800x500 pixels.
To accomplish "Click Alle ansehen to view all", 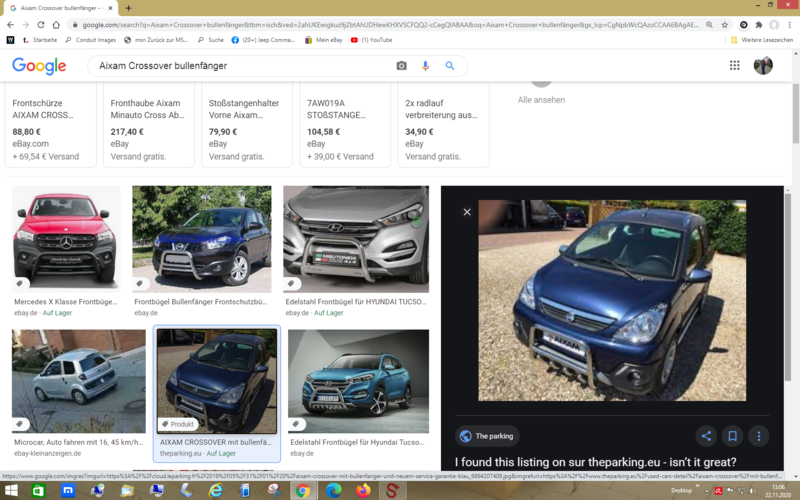I will coord(541,100).
